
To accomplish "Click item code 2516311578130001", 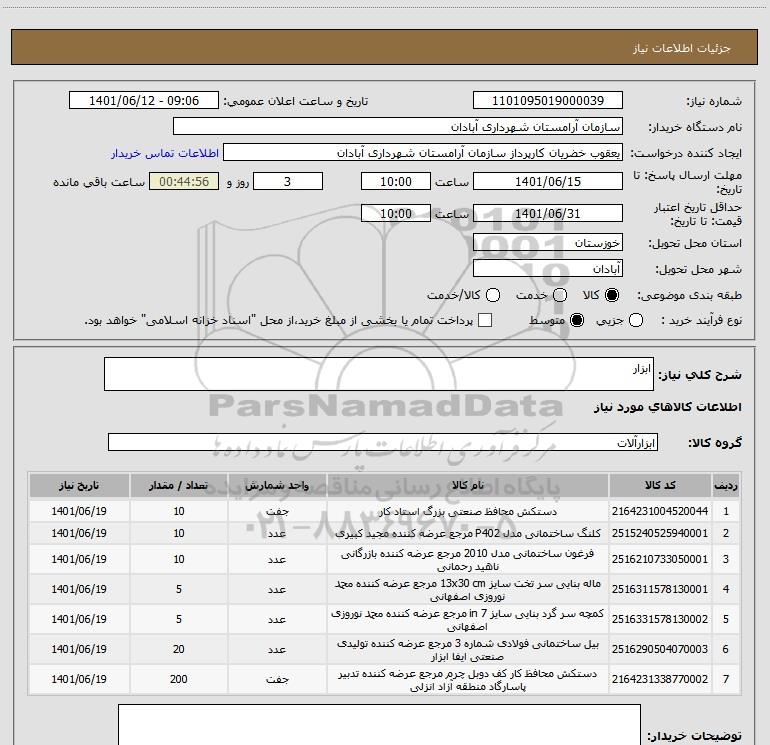I will pyautogui.click(x=660, y=589).
